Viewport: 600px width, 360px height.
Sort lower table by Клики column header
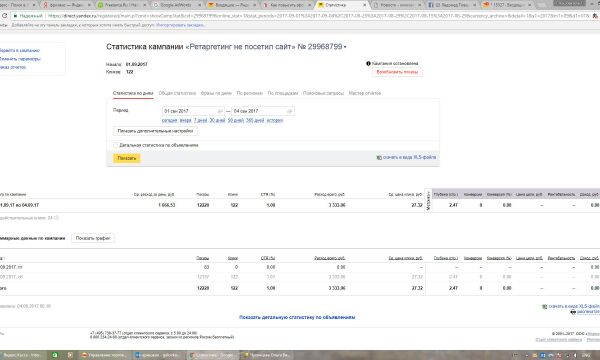(x=233, y=258)
